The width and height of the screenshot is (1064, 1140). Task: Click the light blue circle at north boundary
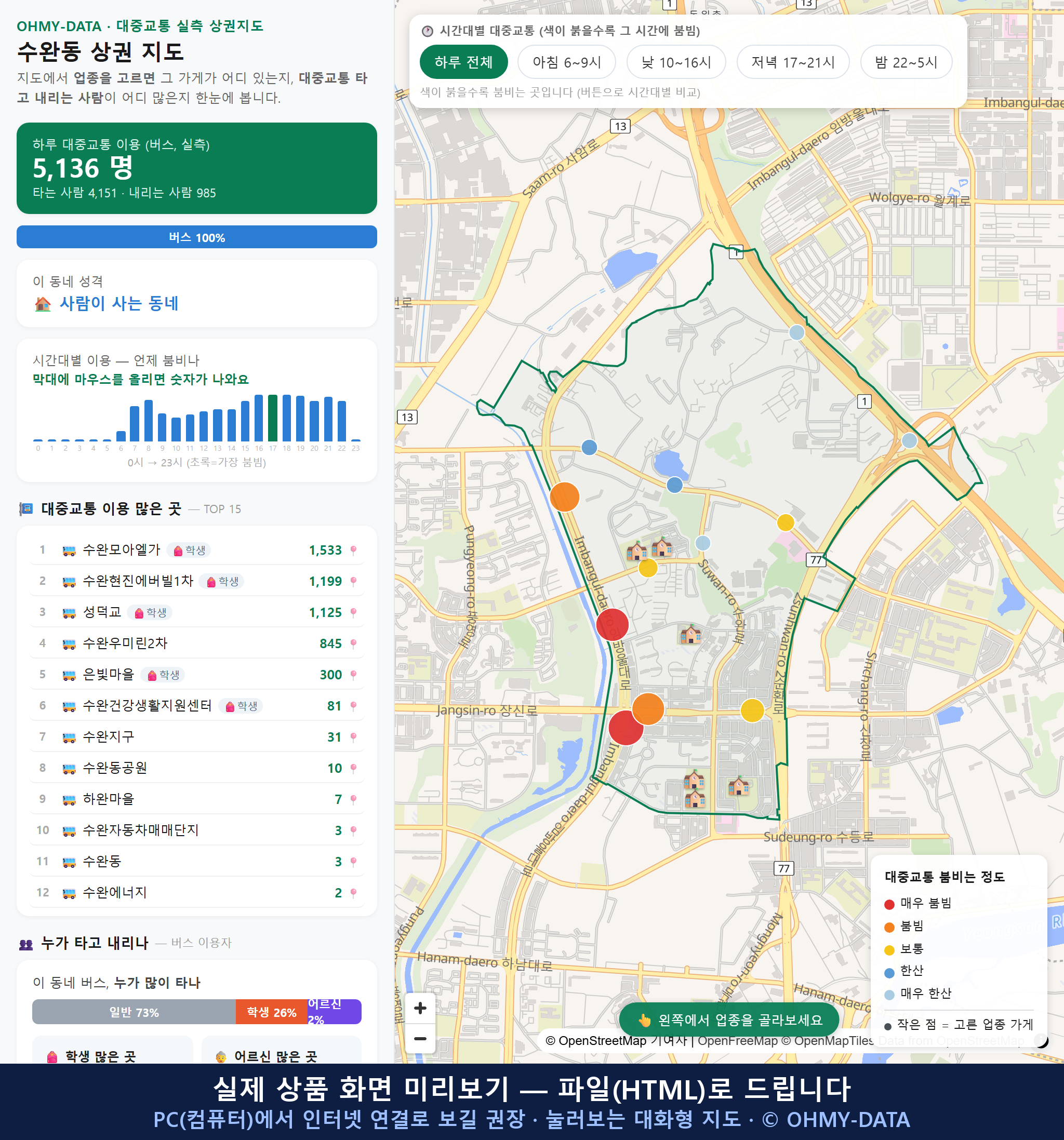[x=797, y=332]
